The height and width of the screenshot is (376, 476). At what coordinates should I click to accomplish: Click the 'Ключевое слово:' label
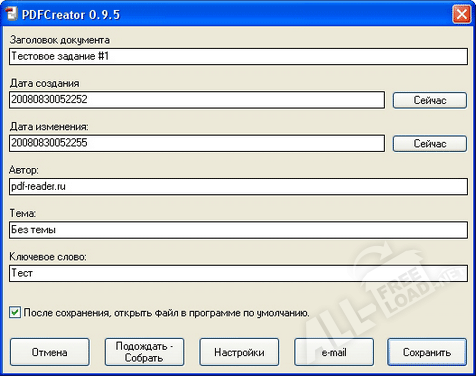tap(48, 257)
